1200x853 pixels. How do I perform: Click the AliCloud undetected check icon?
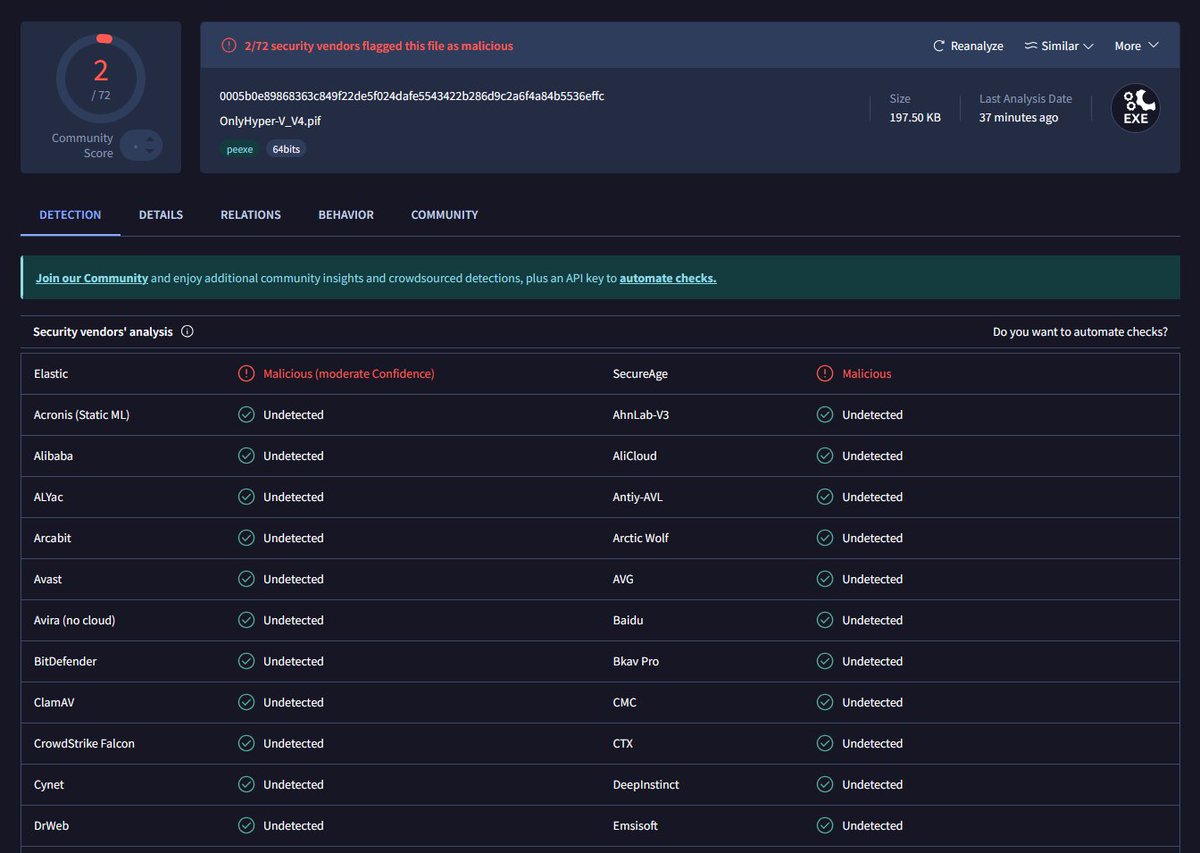pos(825,456)
